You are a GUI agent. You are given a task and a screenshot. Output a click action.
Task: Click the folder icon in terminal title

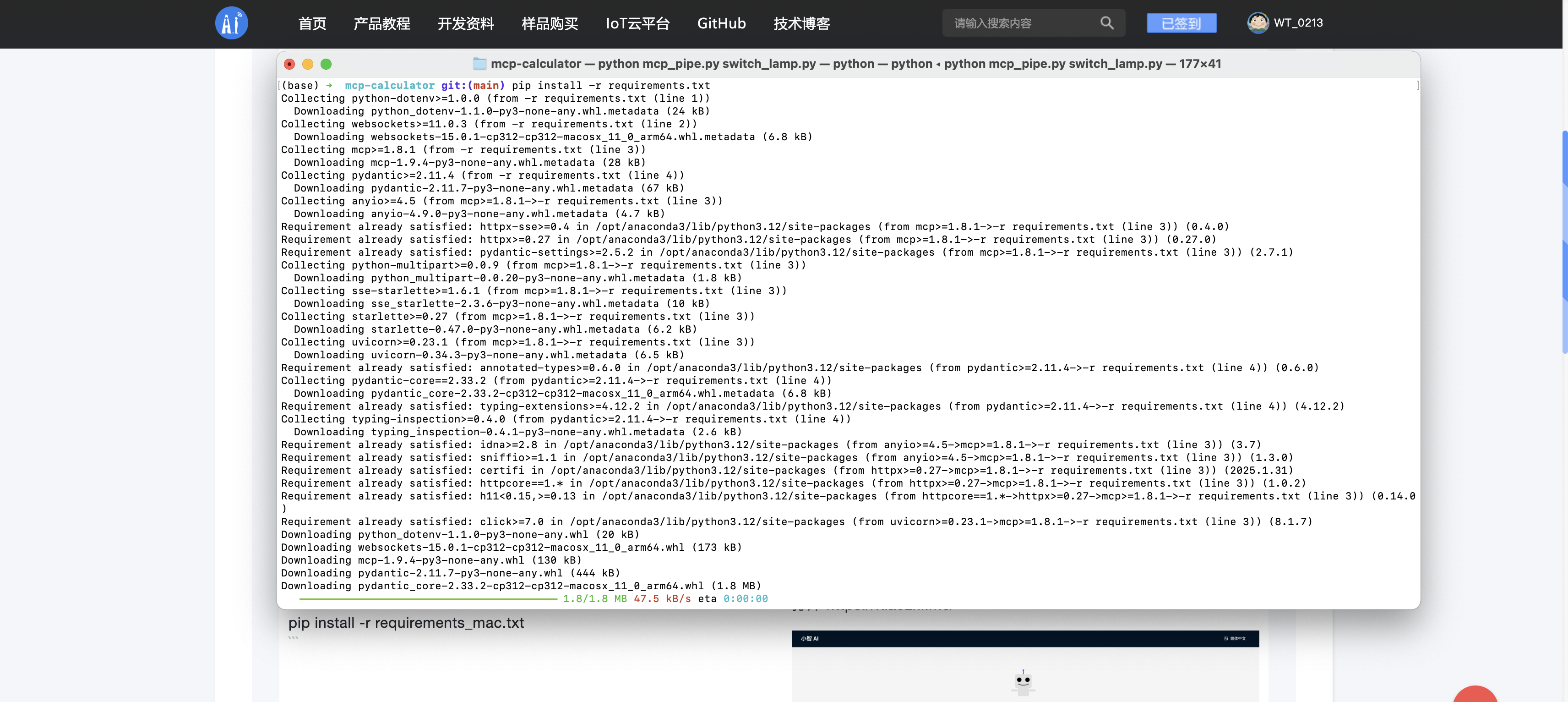479,64
